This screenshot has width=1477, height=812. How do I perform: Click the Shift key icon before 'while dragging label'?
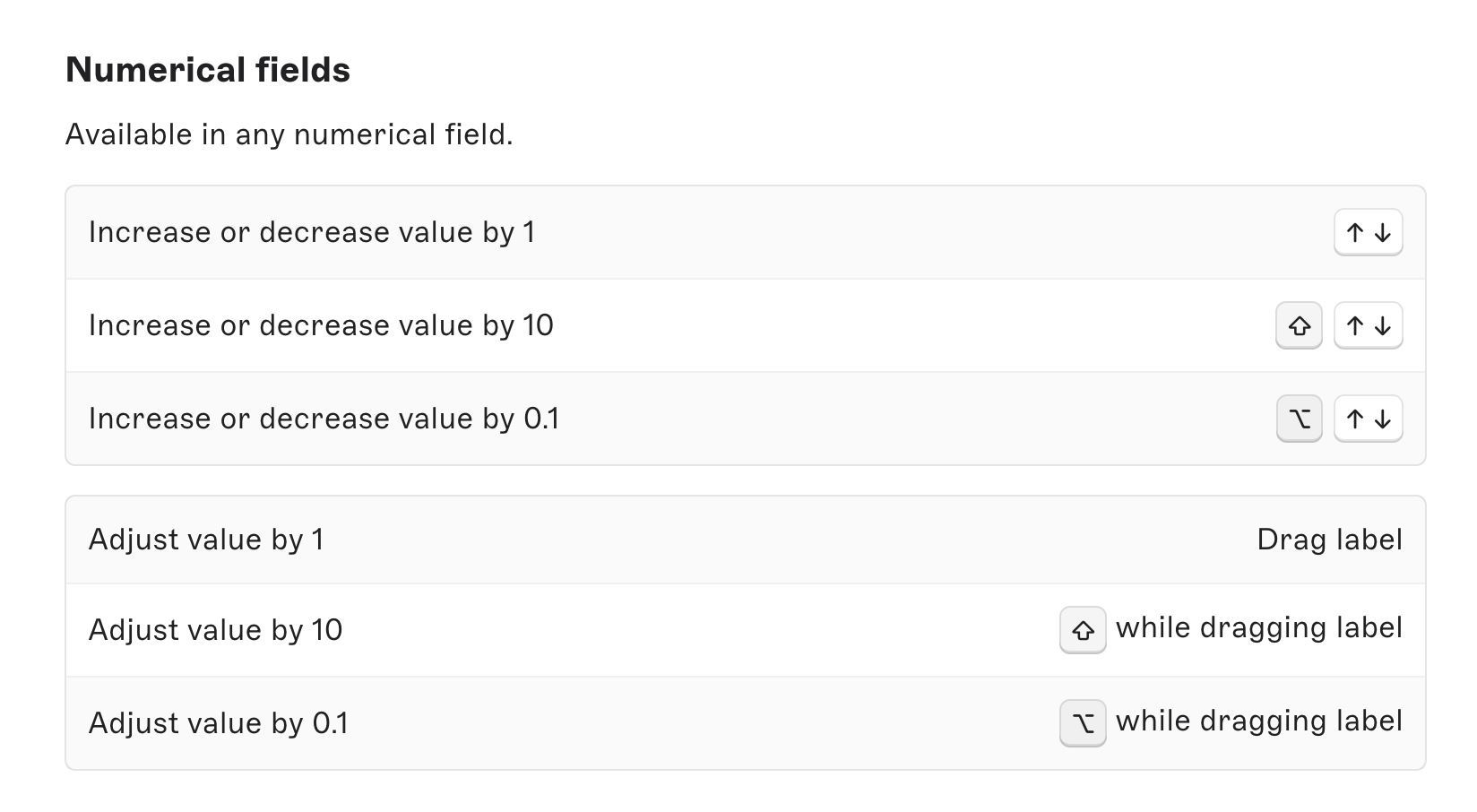pos(1083,631)
